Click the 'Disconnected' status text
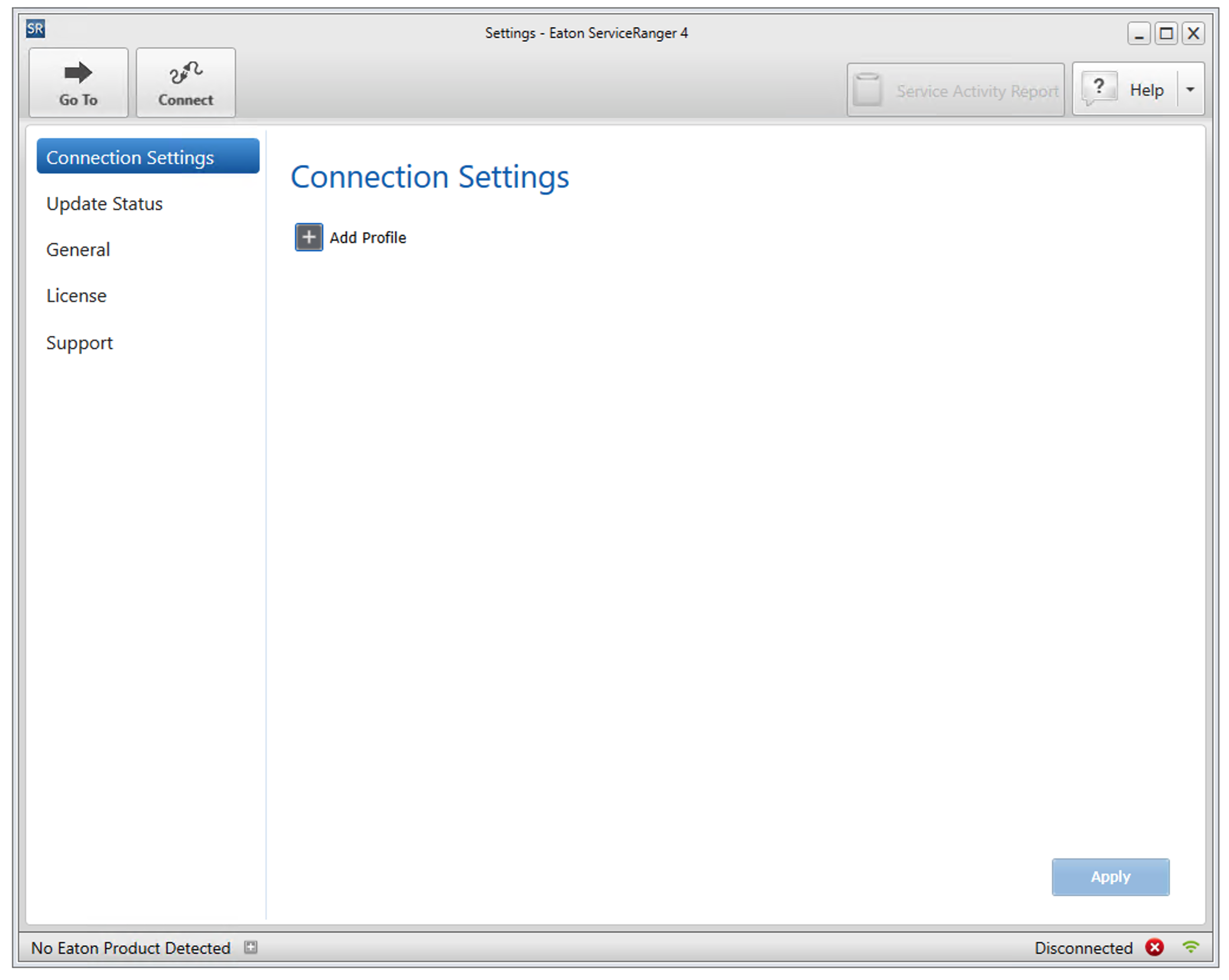The width and height of the screenshot is (1229, 980). coord(1083,948)
